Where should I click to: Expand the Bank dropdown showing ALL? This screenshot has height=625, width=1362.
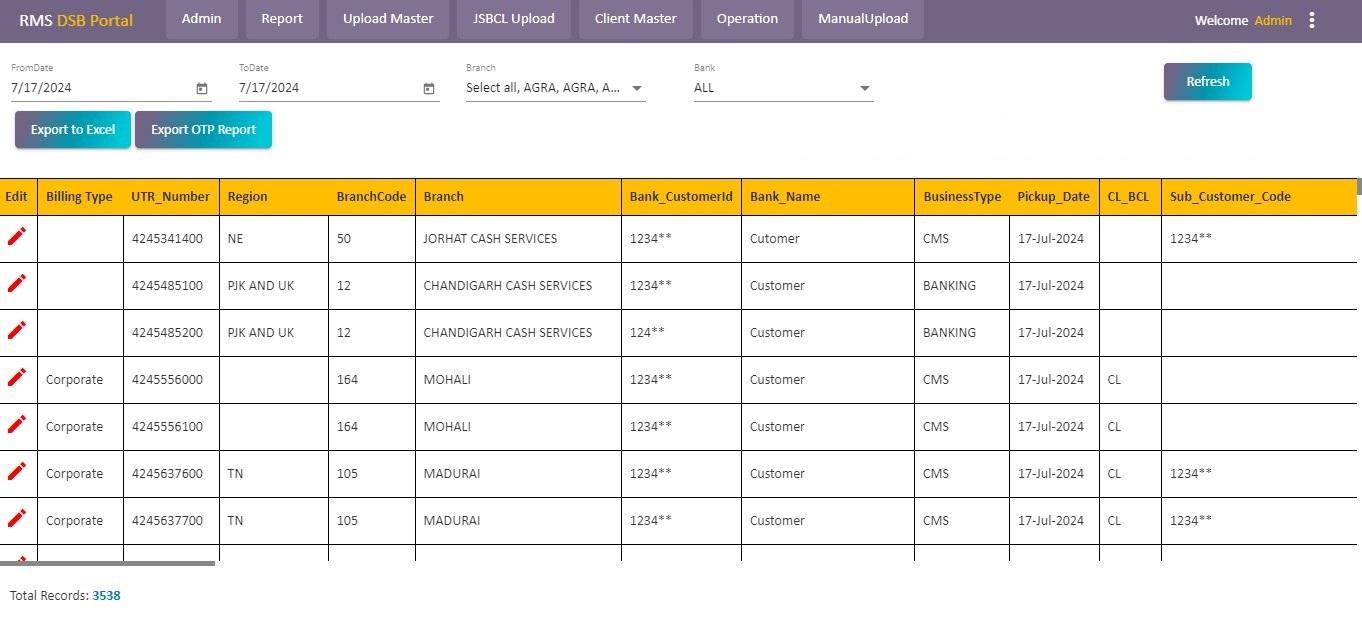865,88
